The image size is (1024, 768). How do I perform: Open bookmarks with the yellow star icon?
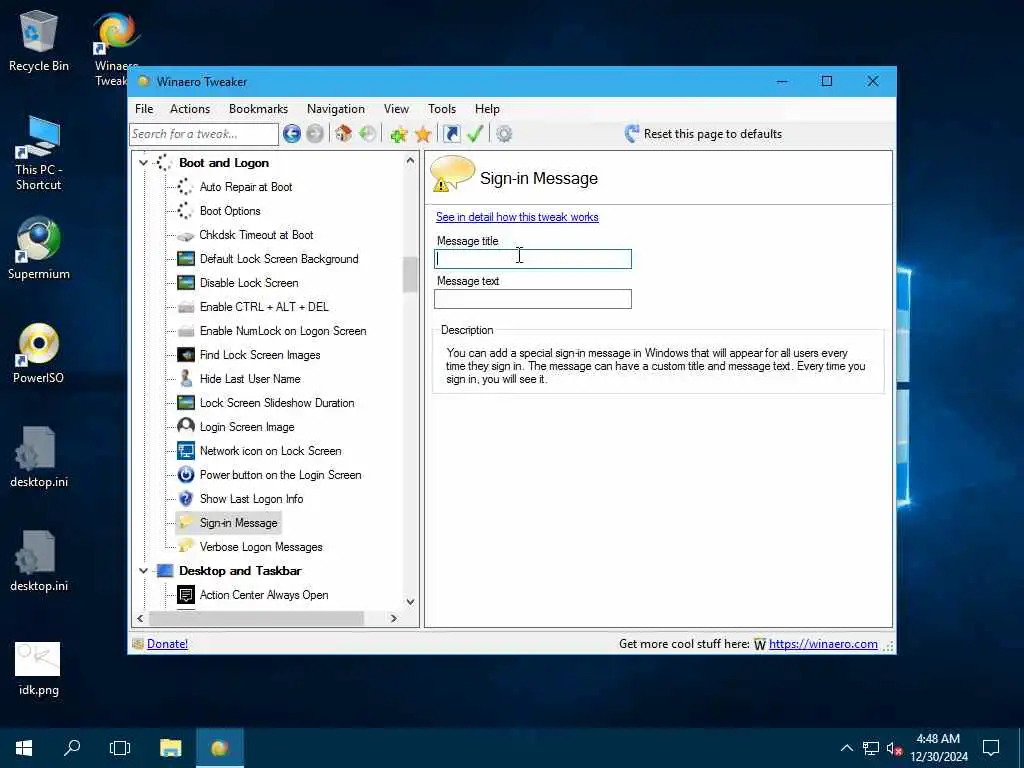423,134
